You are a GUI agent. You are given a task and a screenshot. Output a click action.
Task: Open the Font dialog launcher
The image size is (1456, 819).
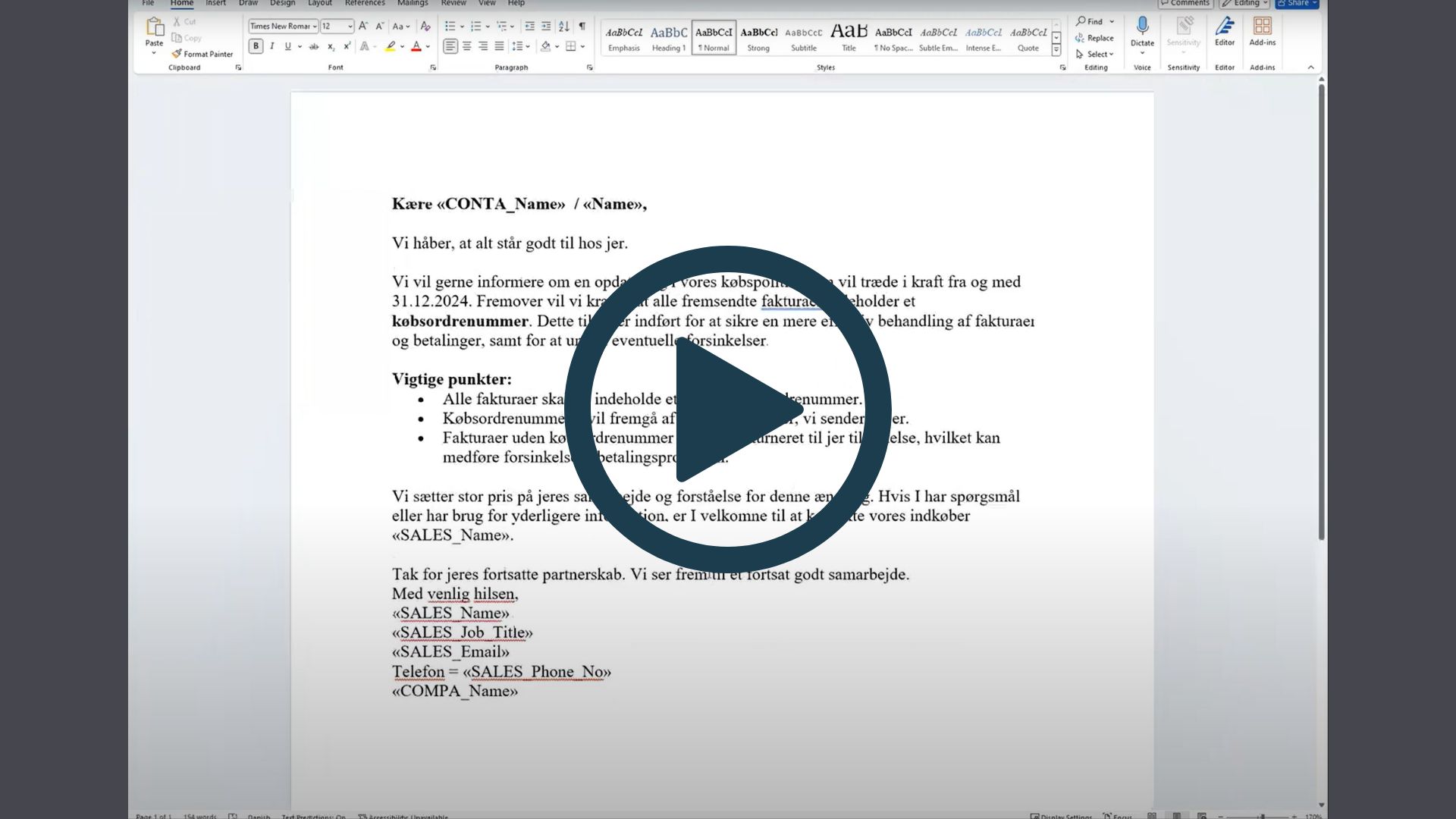coord(433,67)
